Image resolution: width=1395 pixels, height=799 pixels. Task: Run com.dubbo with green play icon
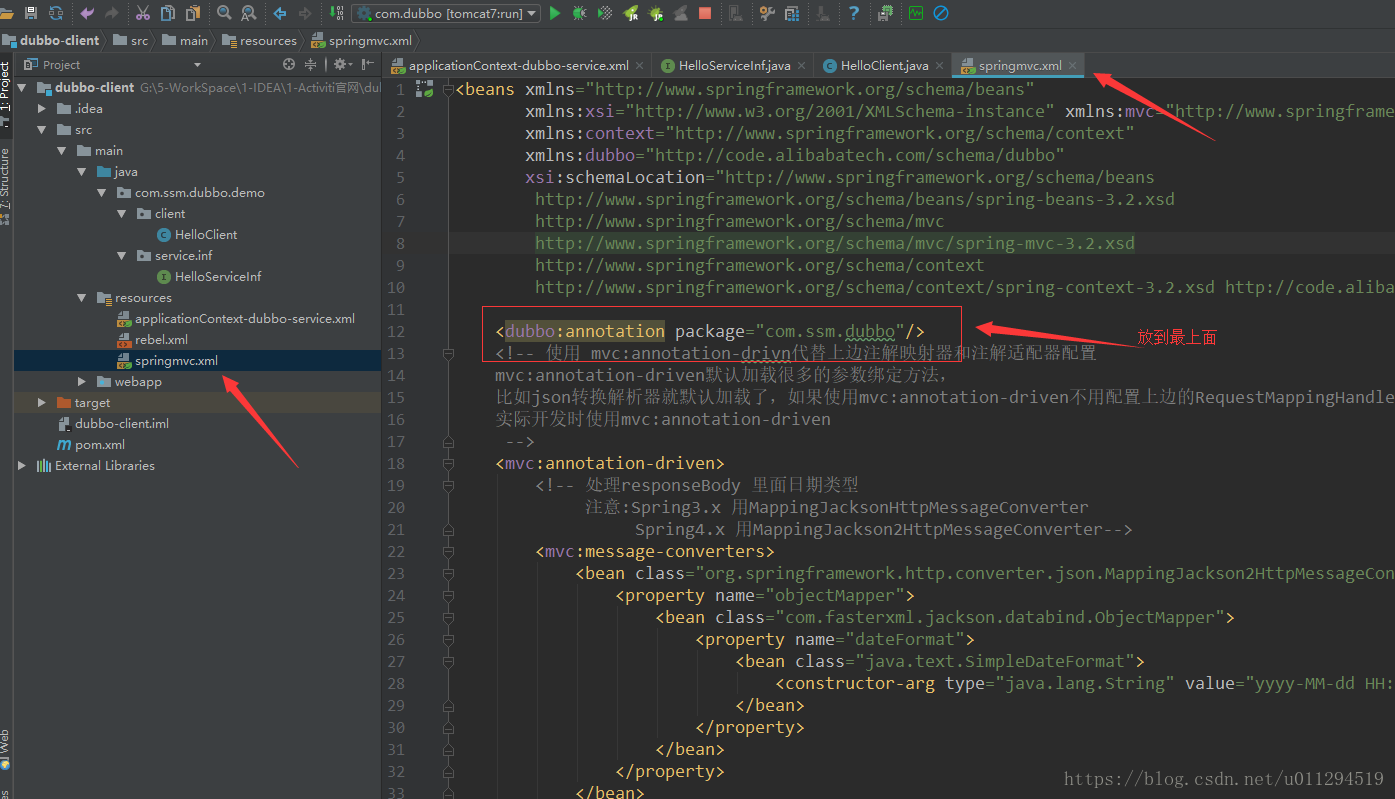(x=555, y=13)
